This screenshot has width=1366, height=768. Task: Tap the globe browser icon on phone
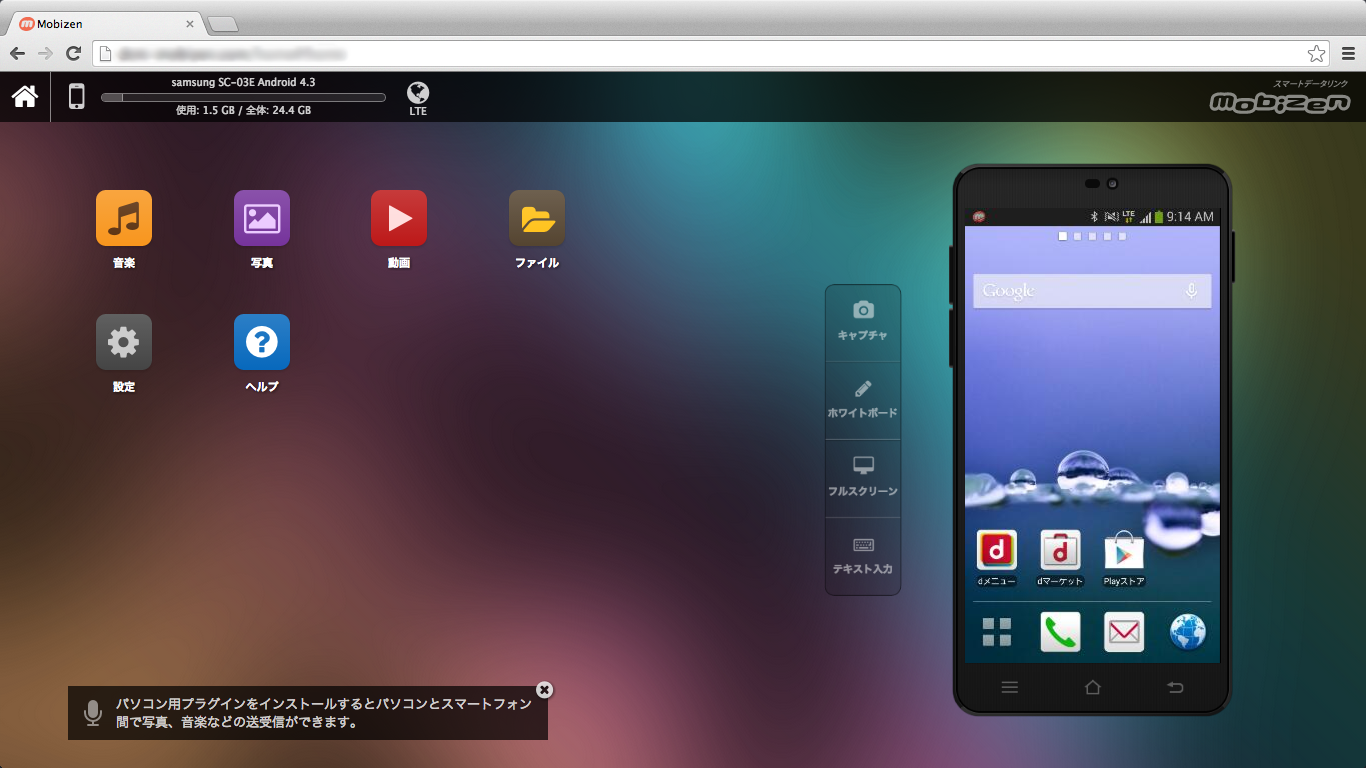[1188, 632]
